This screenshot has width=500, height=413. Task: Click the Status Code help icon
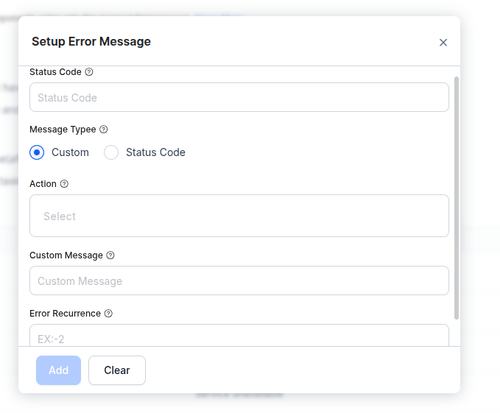(89, 72)
